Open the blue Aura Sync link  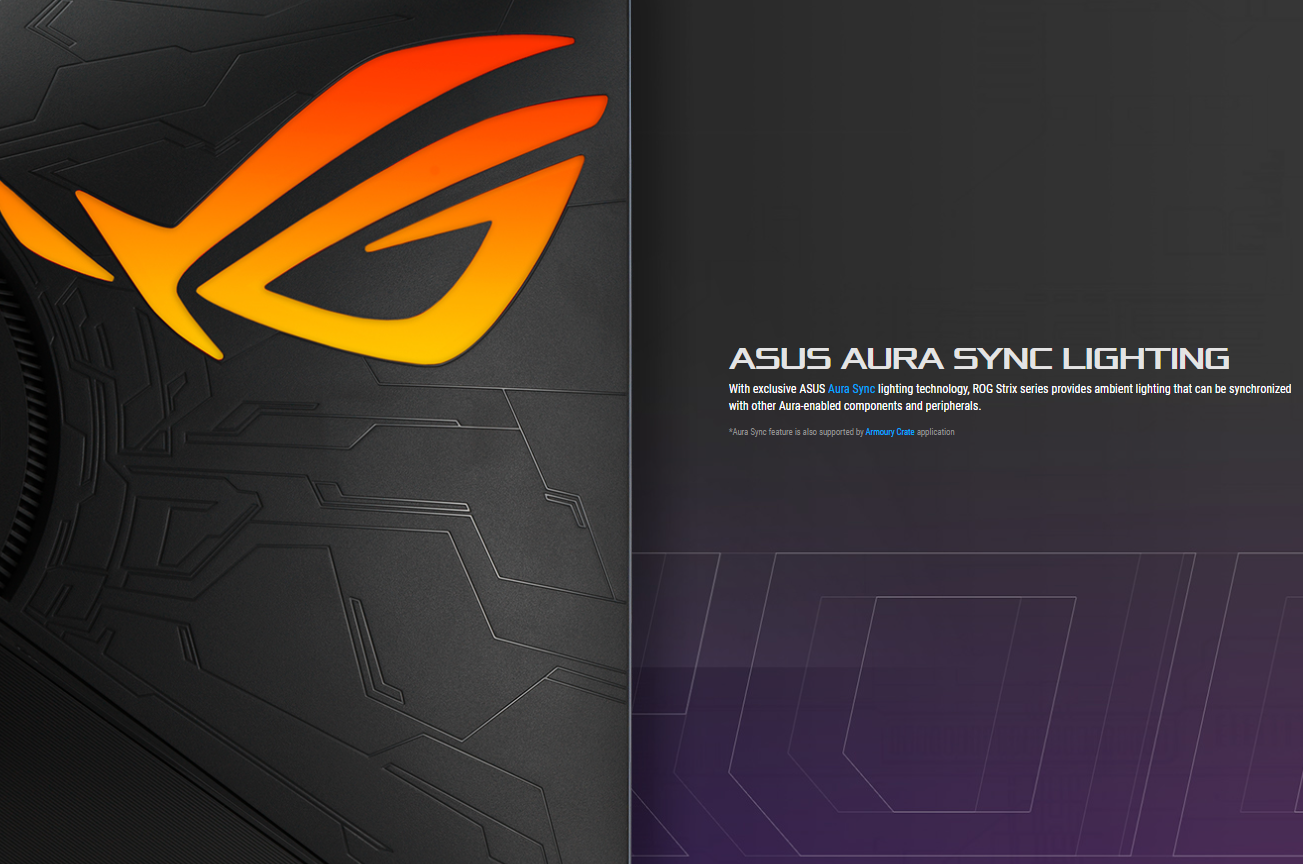tap(851, 389)
